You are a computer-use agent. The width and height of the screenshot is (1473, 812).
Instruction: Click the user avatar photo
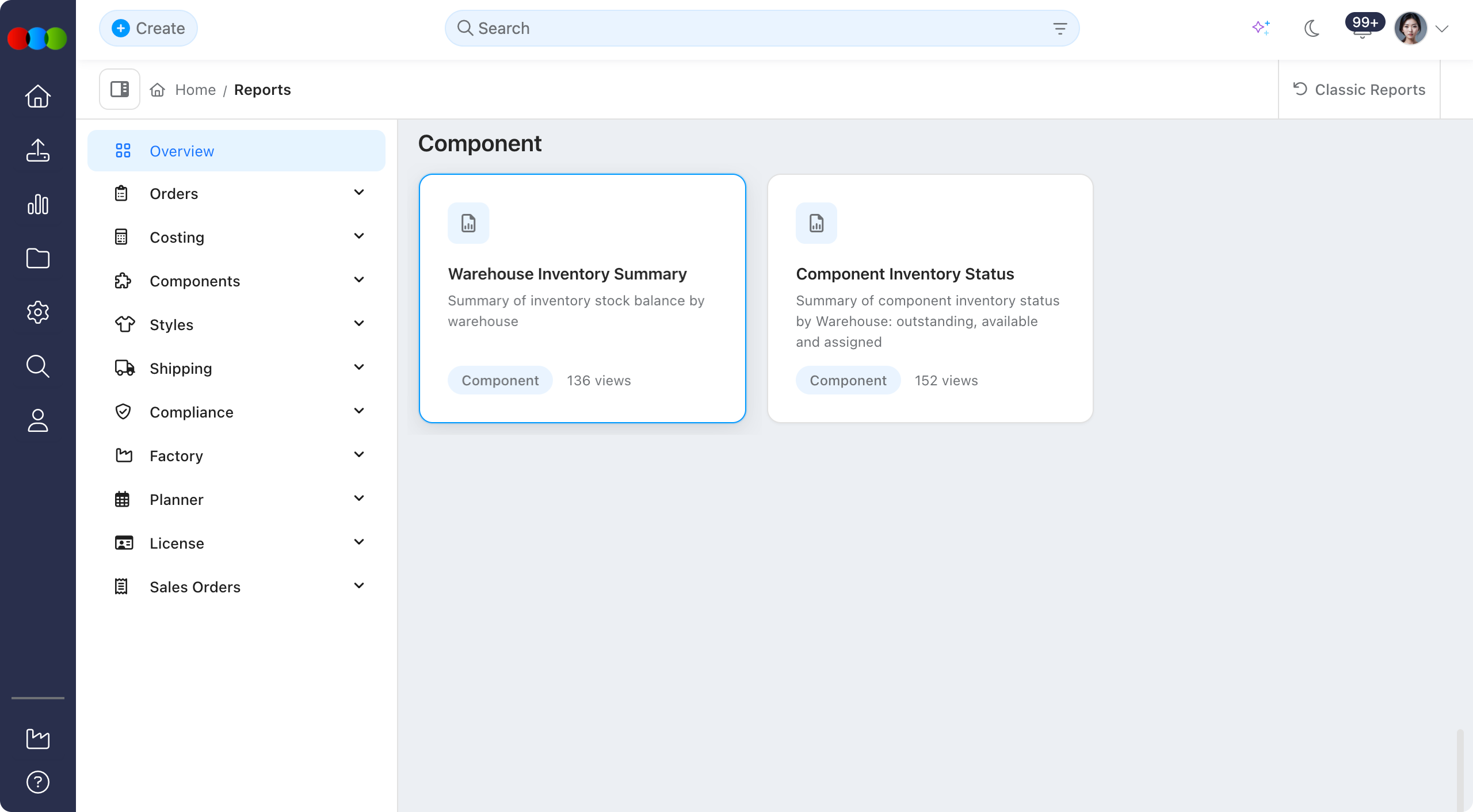click(x=1410, y=28)
